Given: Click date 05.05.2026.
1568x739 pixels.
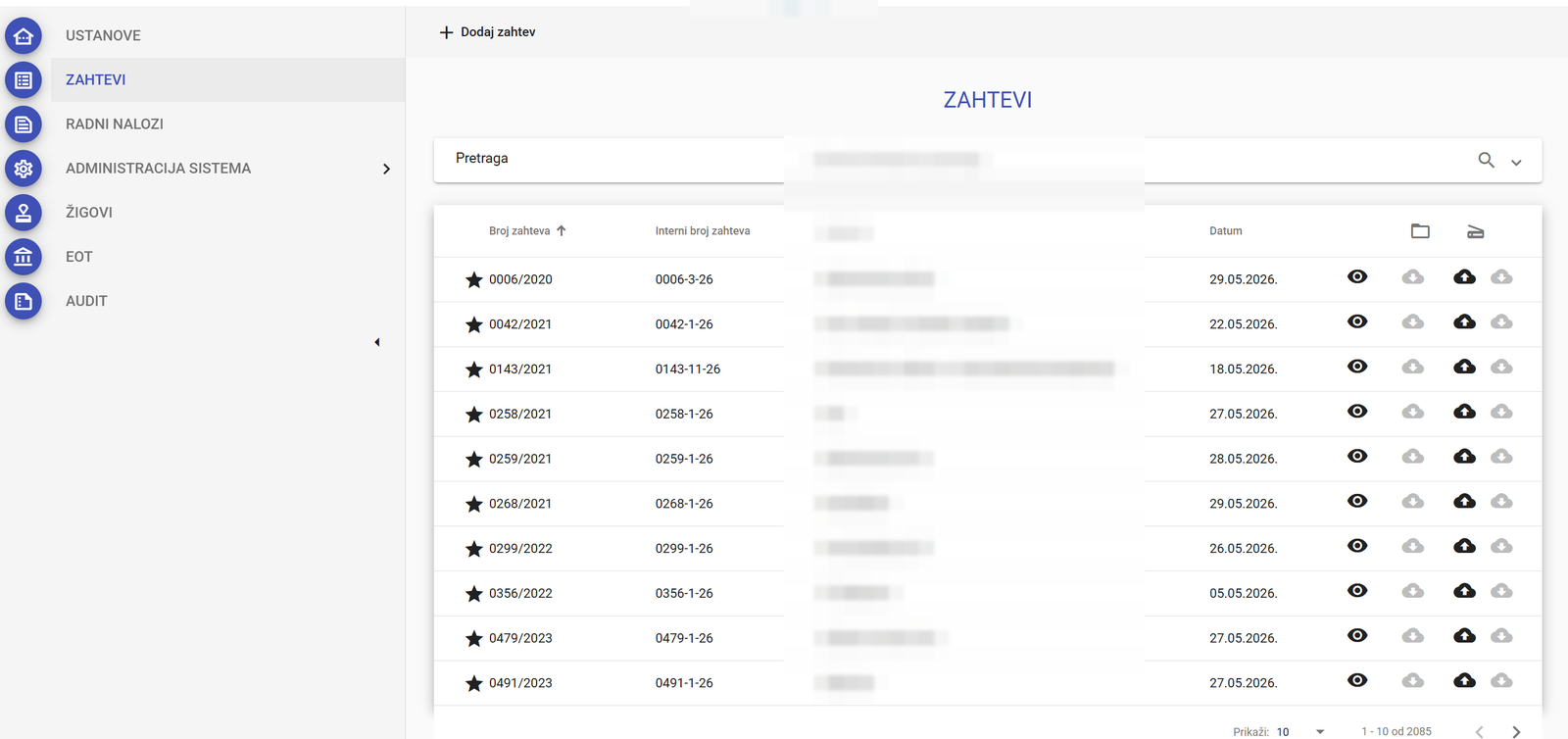Looking at the screenshot, I should (x=1244, y=593).
